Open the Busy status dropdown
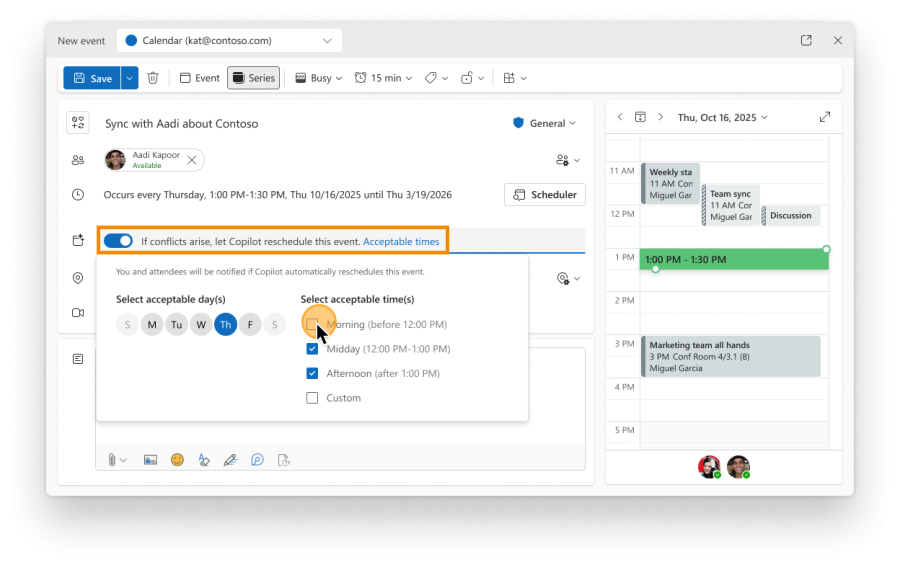The image size is (900, 565). [319, 78]
